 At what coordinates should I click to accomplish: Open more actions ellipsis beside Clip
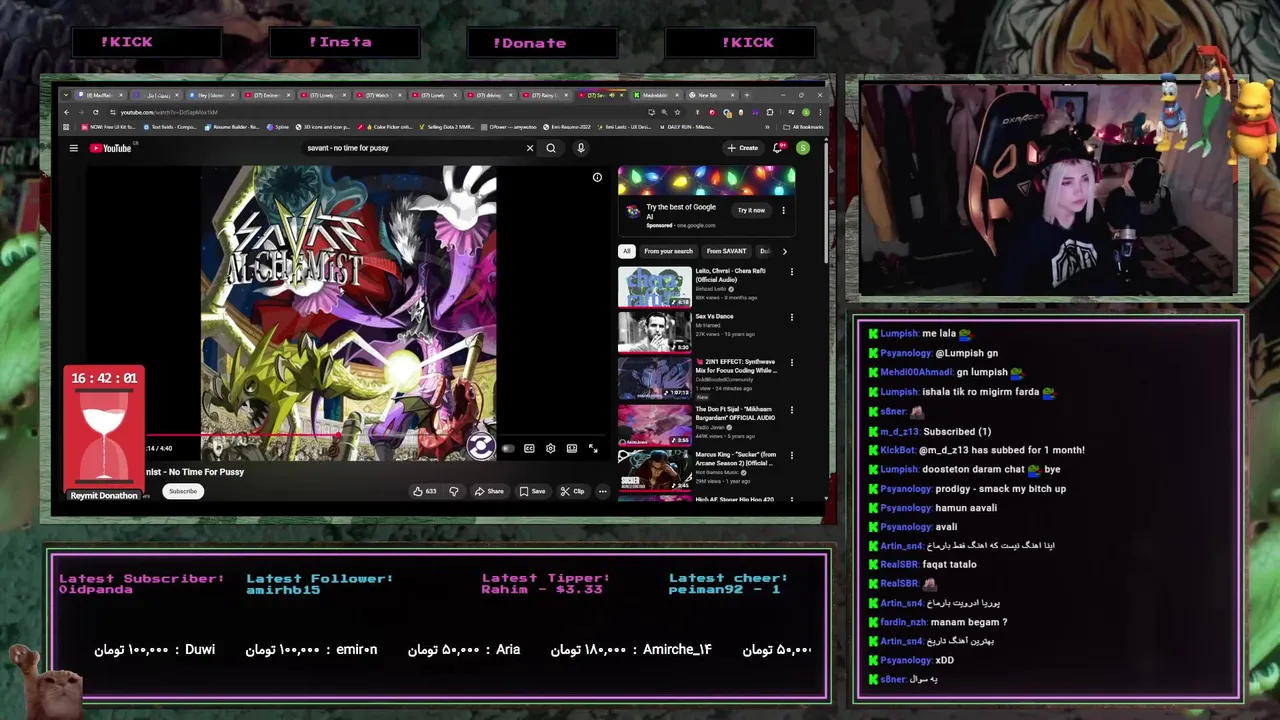pos(602,491)
